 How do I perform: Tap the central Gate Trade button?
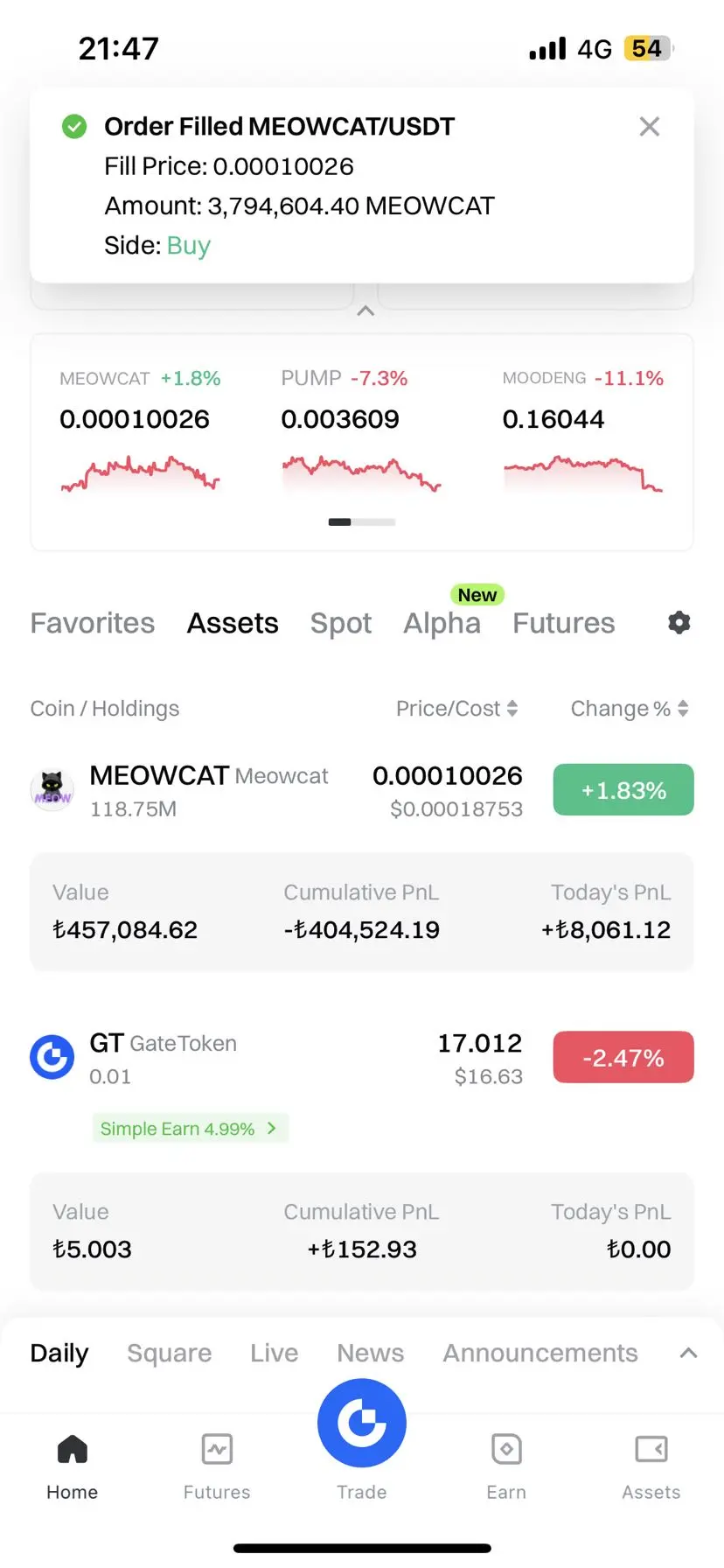tap(362, 1423)
